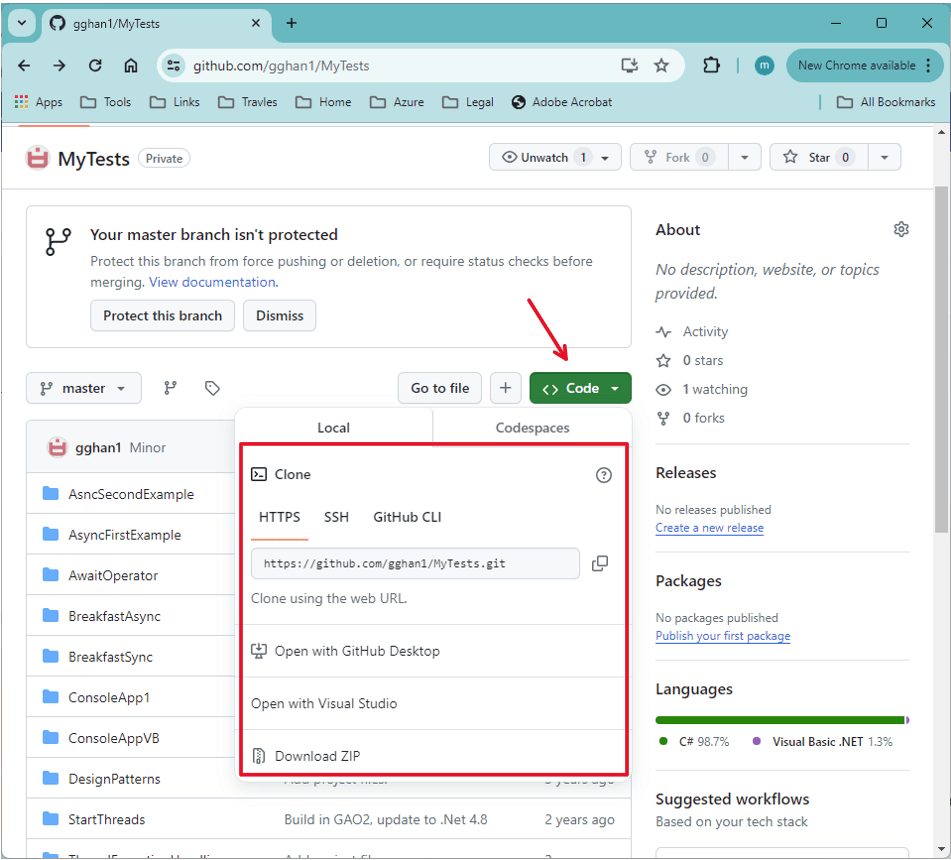Go back using the browser back arrow
The width and height of the screenshot is (951, 860).
(x=24, y=66)
